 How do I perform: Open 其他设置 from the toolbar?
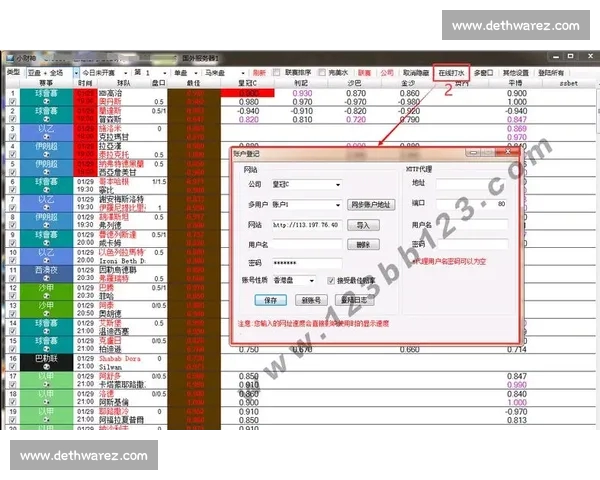tap(515, 73)
